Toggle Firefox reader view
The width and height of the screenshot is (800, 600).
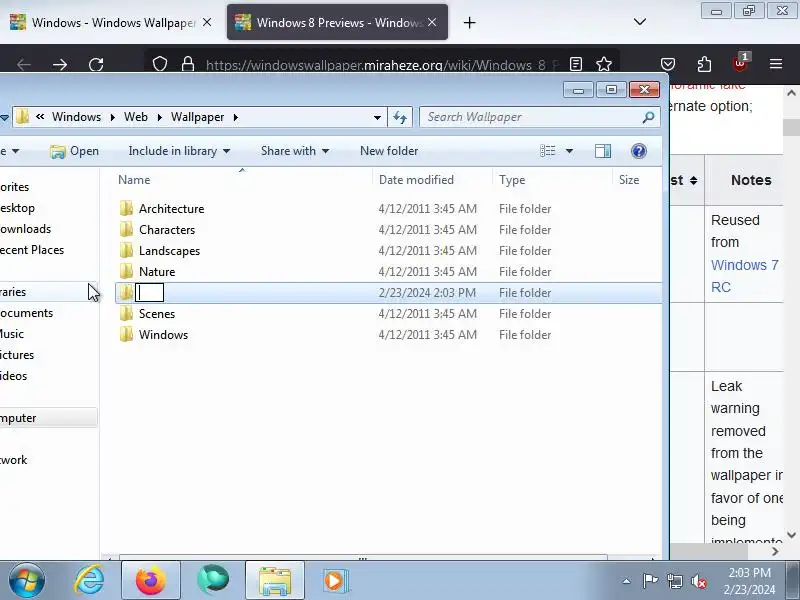coord(576,64)
